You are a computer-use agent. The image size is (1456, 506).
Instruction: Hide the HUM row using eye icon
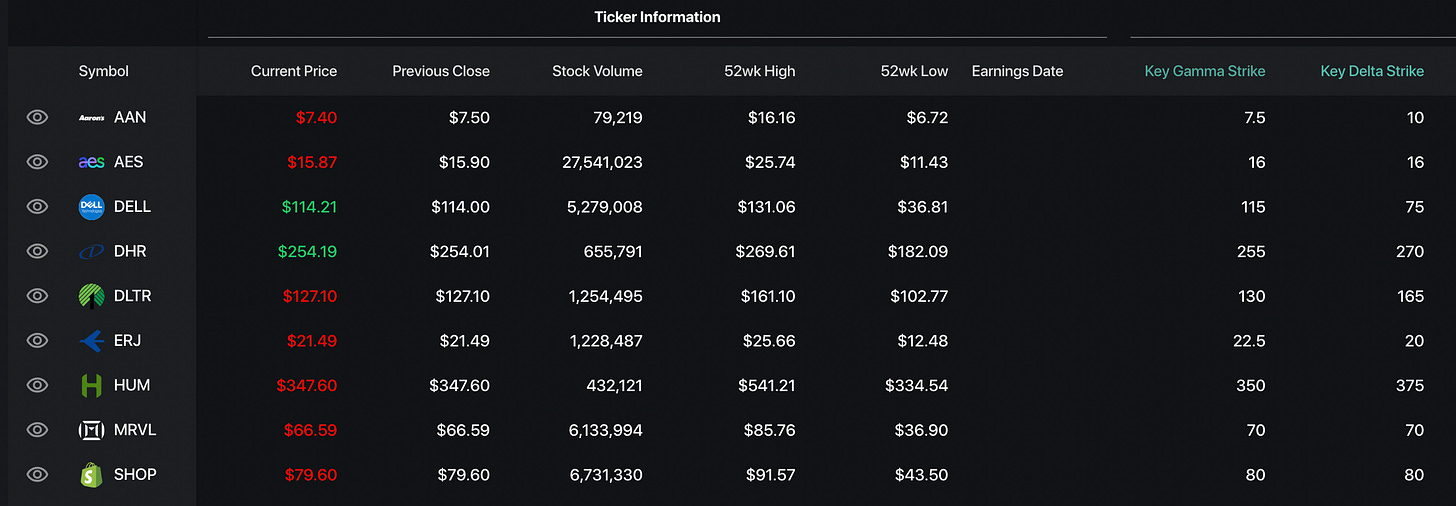point(37,385)
